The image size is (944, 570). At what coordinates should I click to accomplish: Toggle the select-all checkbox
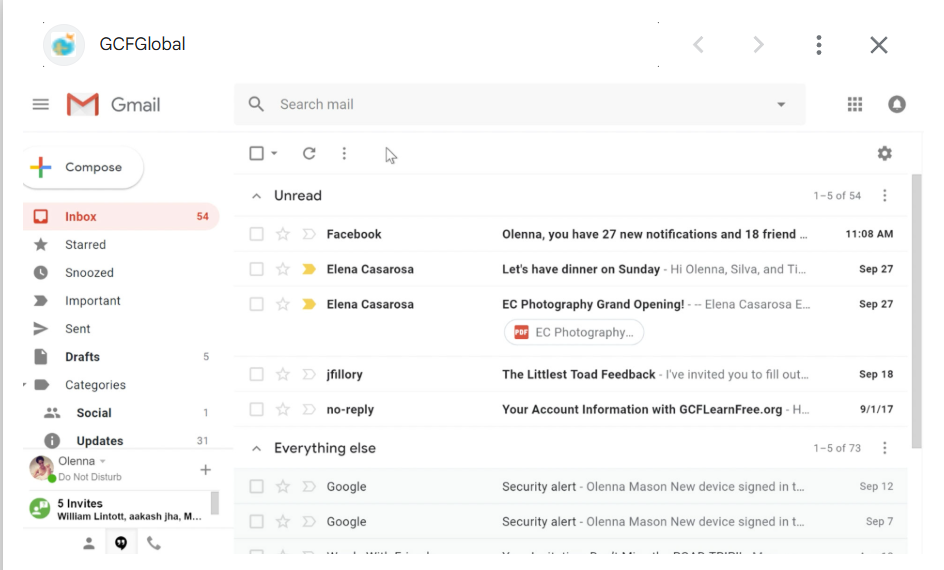[x=256, y=153]
